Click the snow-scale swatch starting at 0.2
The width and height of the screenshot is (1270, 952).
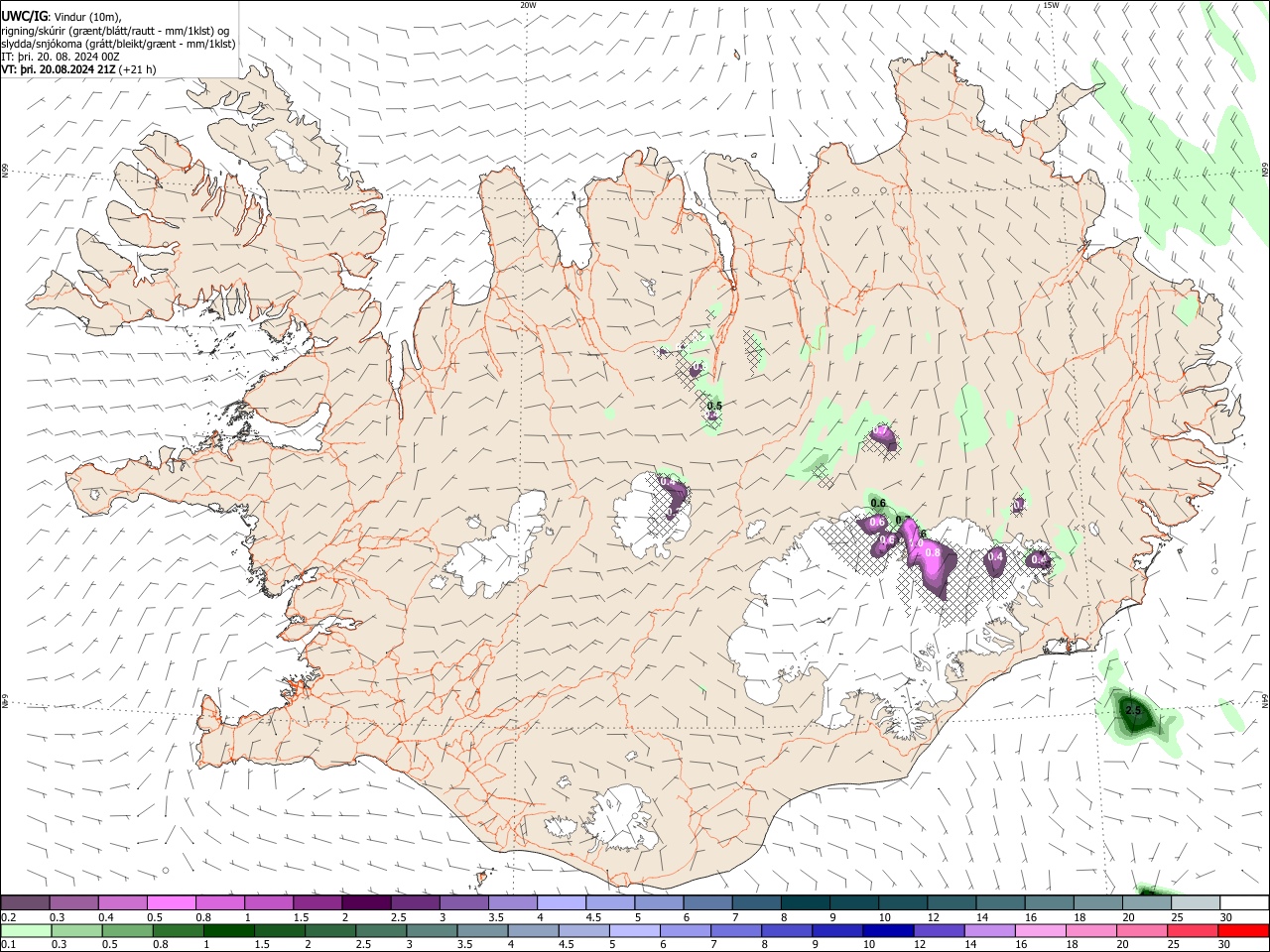pos(25,902)
